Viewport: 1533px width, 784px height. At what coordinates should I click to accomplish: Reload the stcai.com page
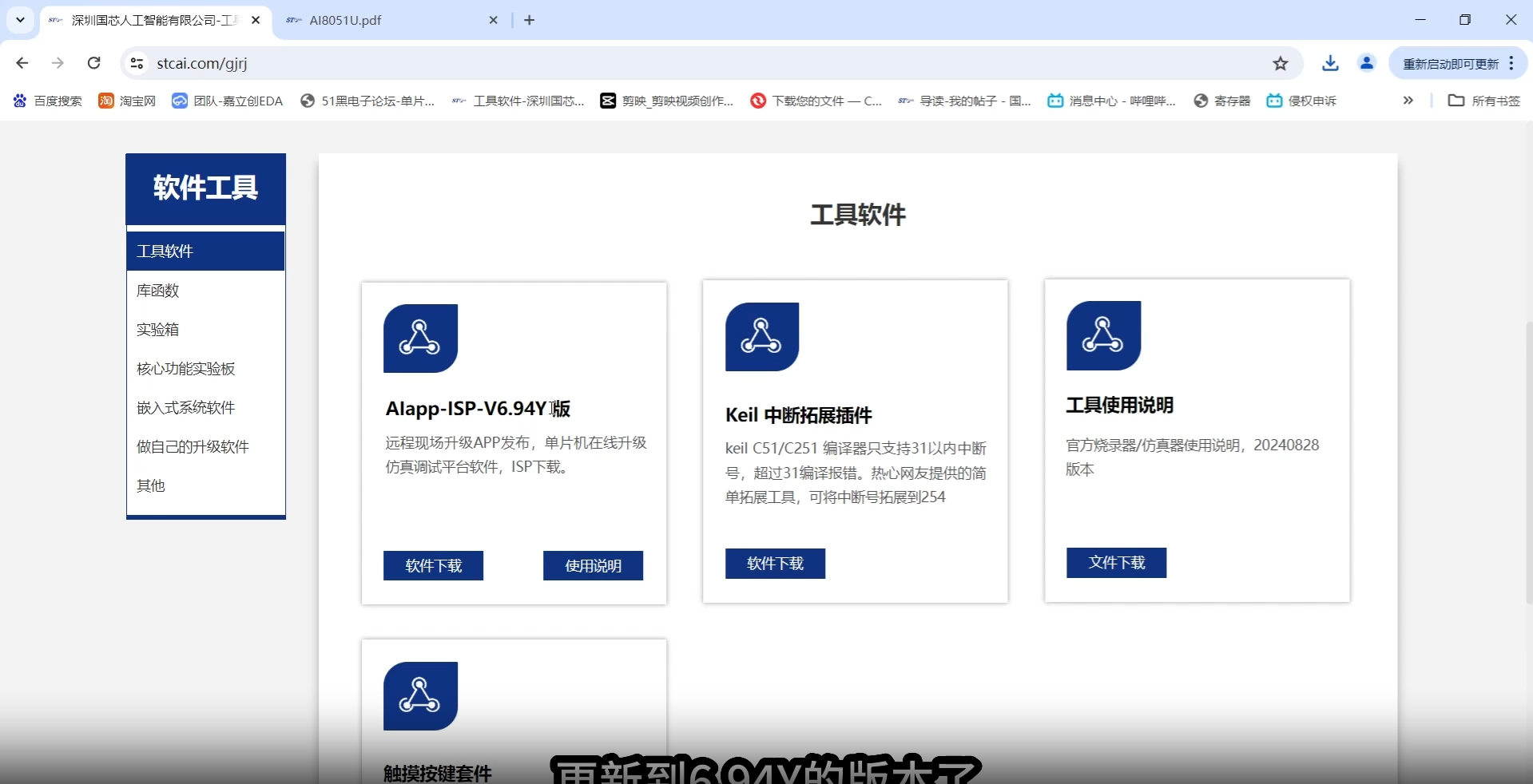coord(94,63)
